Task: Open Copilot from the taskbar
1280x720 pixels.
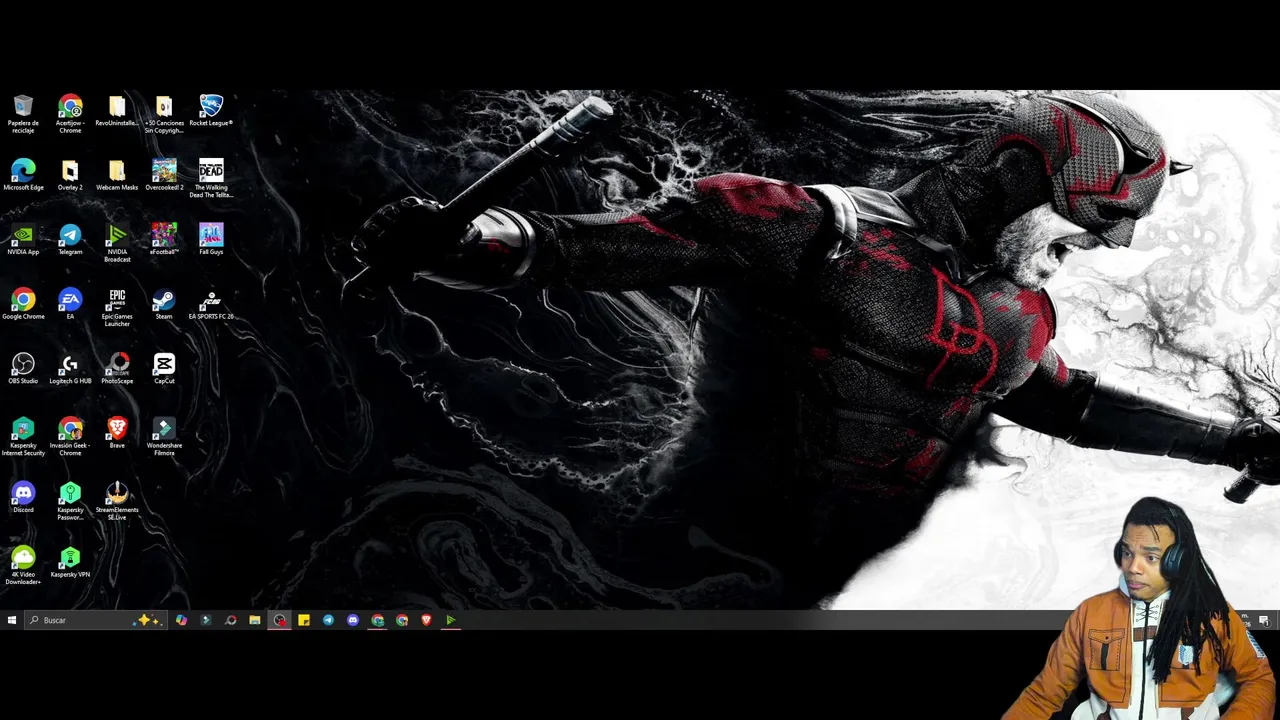Action: tap(181, 620)
